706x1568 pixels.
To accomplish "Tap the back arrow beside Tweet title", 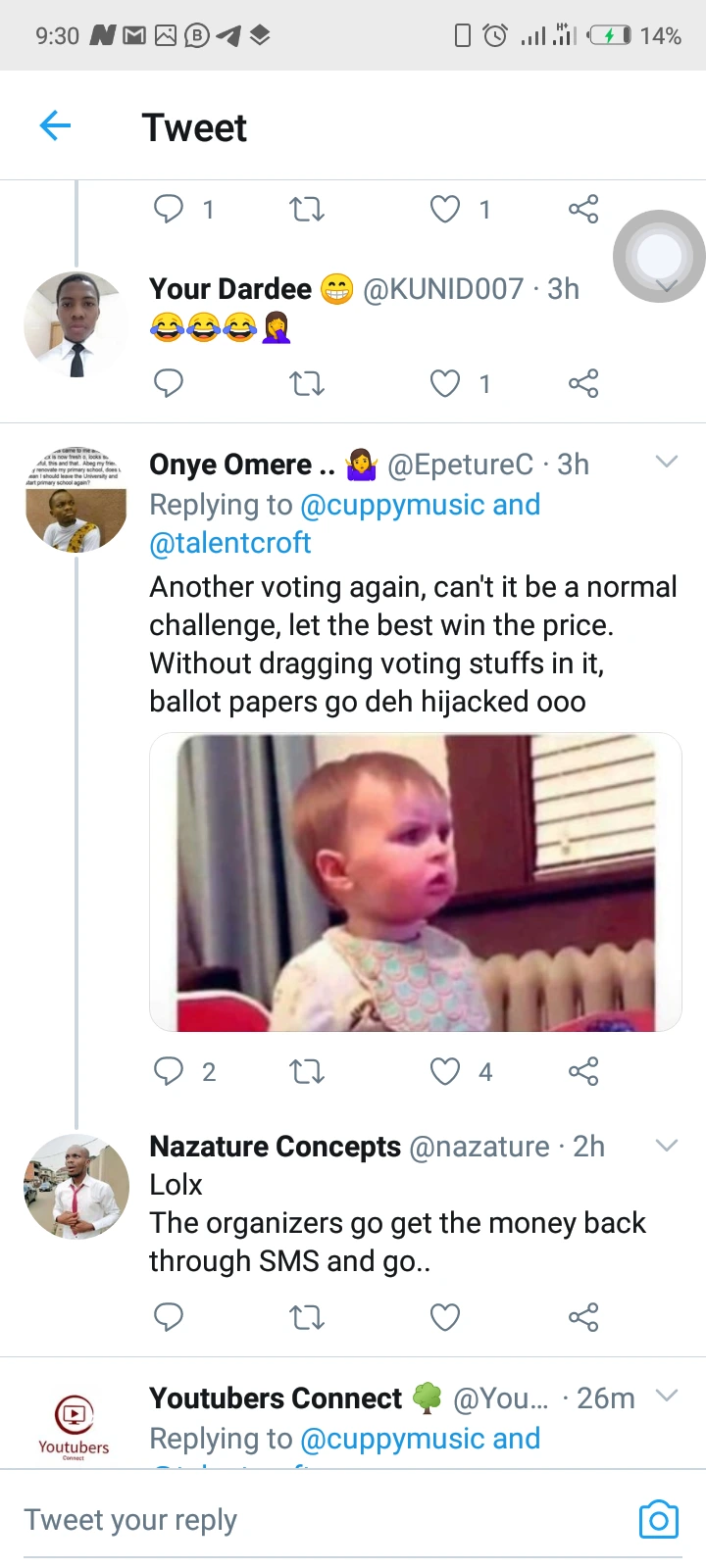I will point(56,126).
